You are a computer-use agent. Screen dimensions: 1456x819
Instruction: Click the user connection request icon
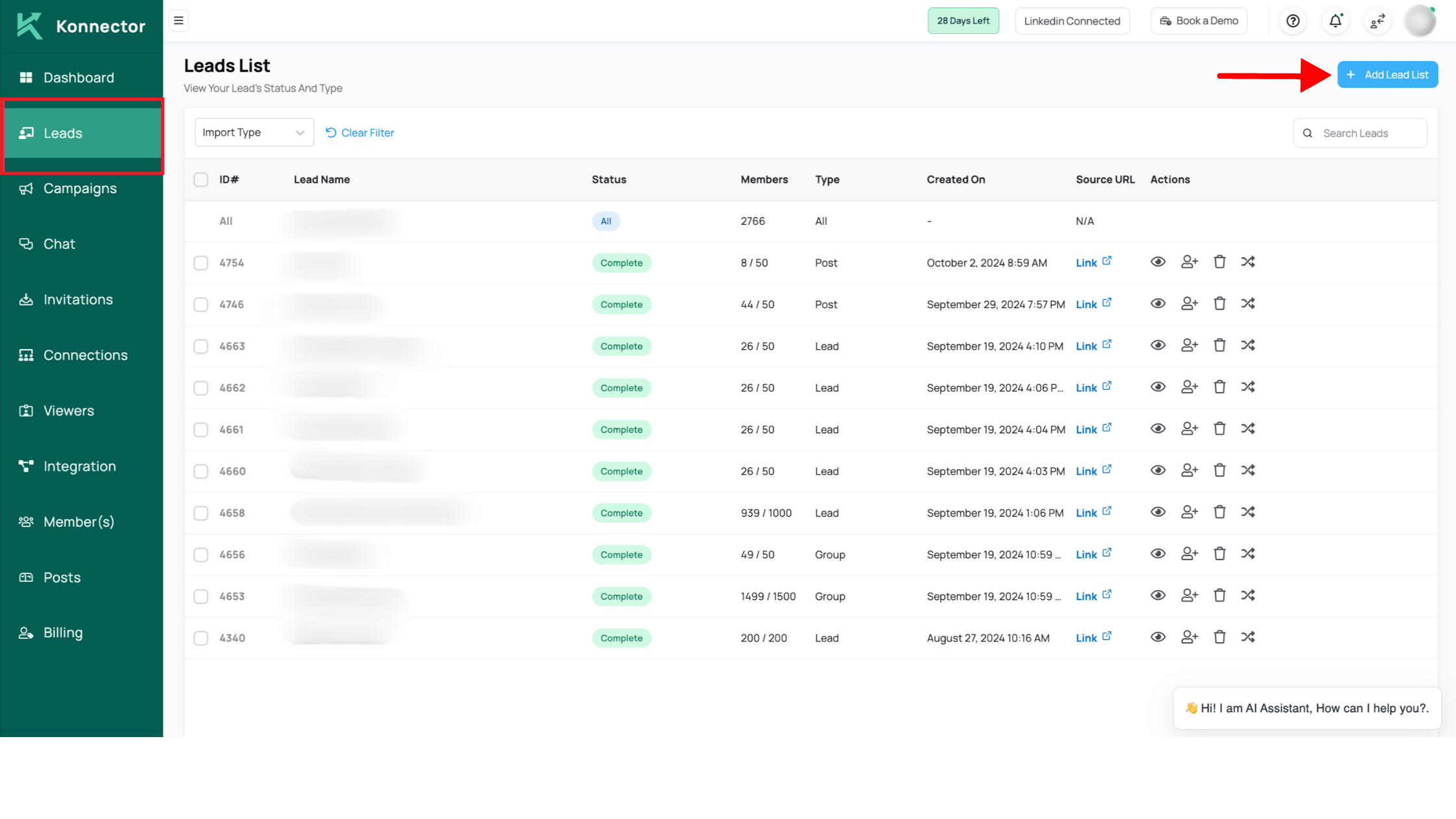point(1190,261)
